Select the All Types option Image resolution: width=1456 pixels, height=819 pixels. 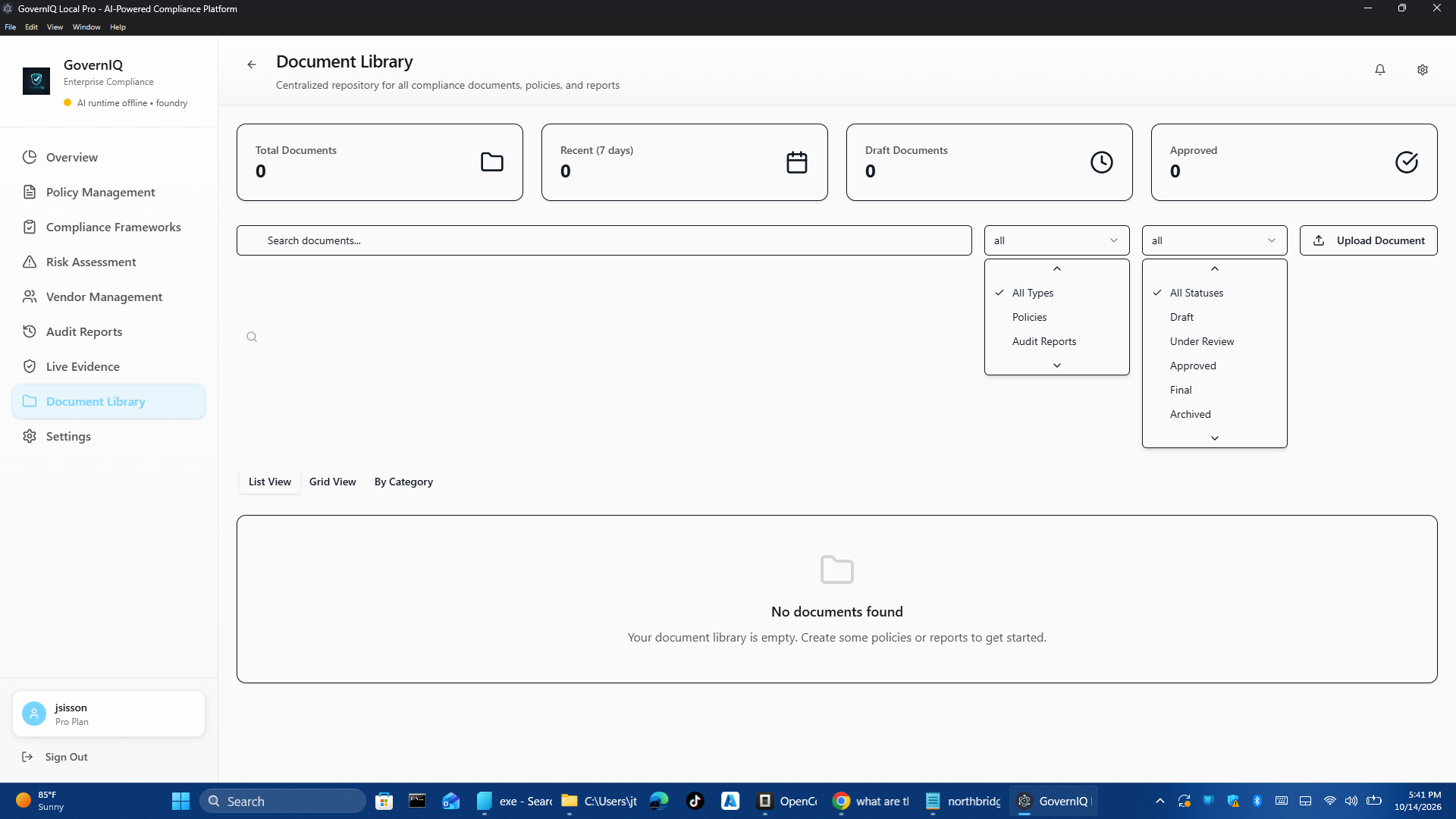tap(1056, 293)
